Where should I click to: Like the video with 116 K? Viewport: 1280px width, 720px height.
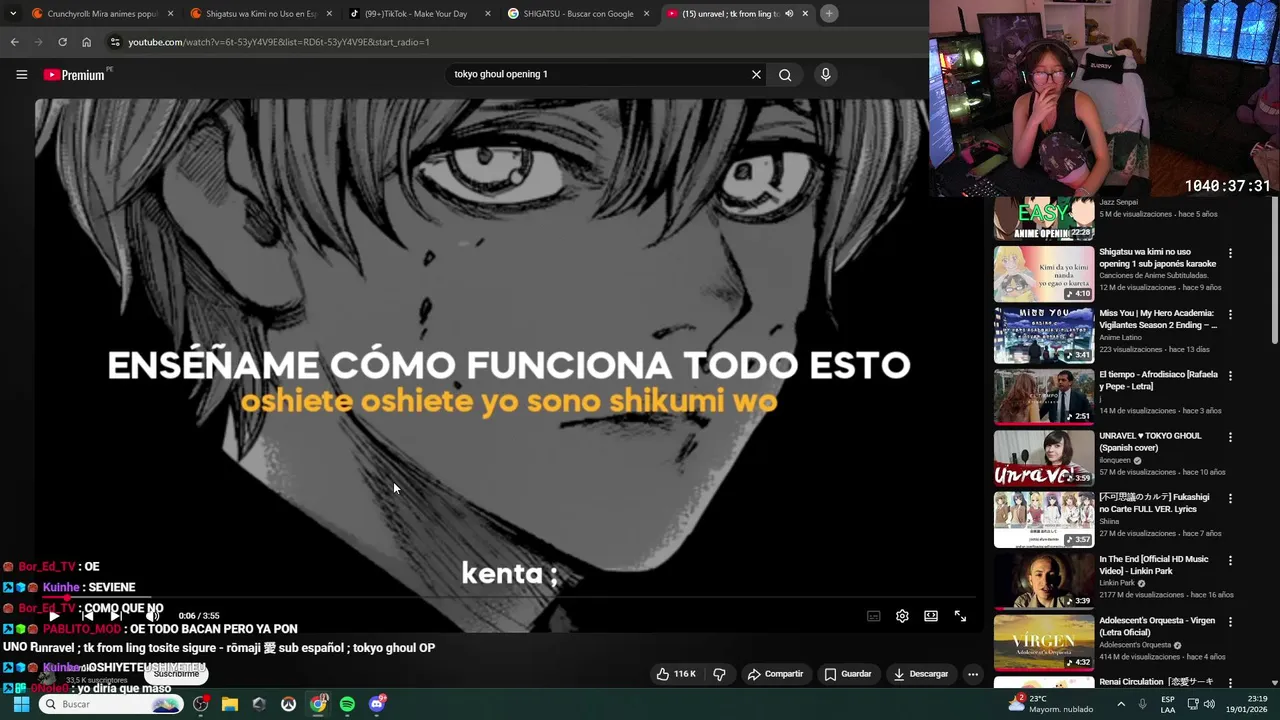(676, 674)
